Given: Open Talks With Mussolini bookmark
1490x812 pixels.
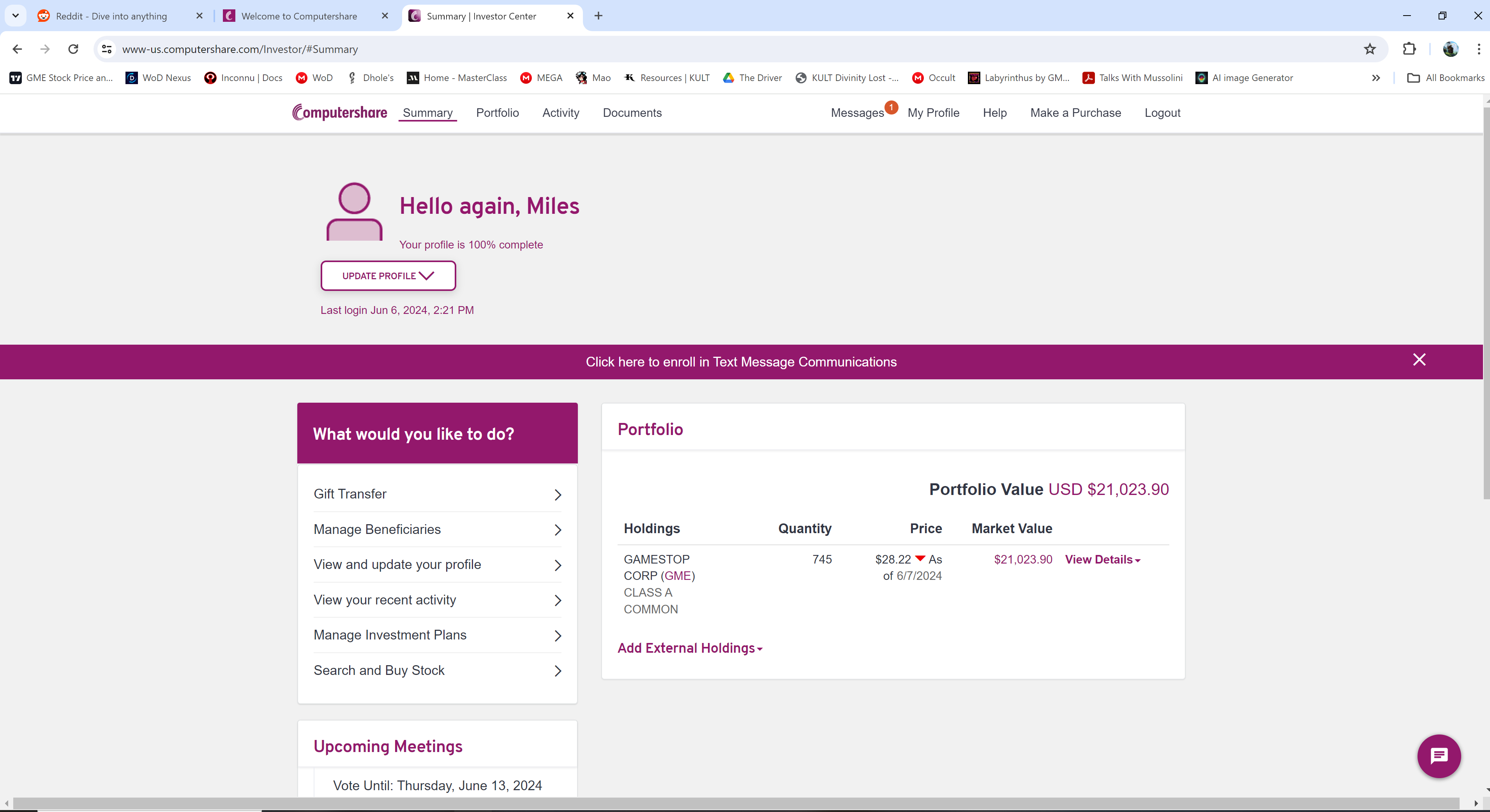Looking at the screenshot, I should point(1133,78).
